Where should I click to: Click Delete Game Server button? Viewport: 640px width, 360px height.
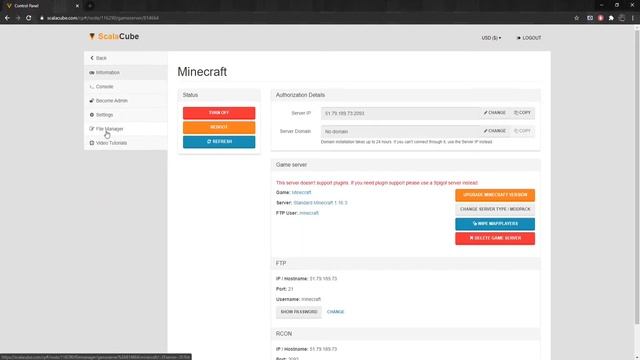tap(495, 238)
